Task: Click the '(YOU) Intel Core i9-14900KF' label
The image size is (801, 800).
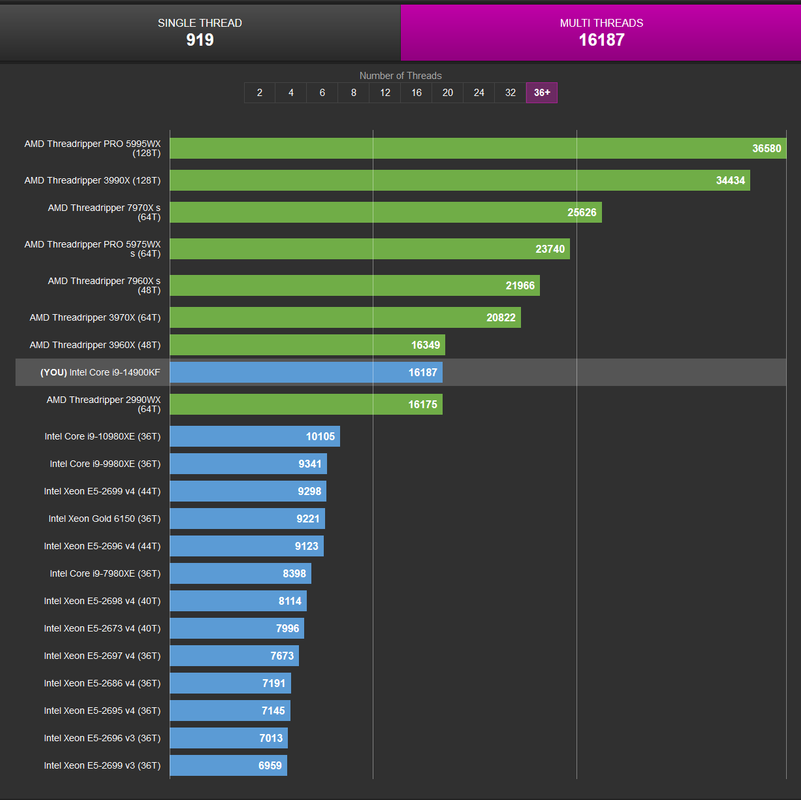Action: [100, 372]
